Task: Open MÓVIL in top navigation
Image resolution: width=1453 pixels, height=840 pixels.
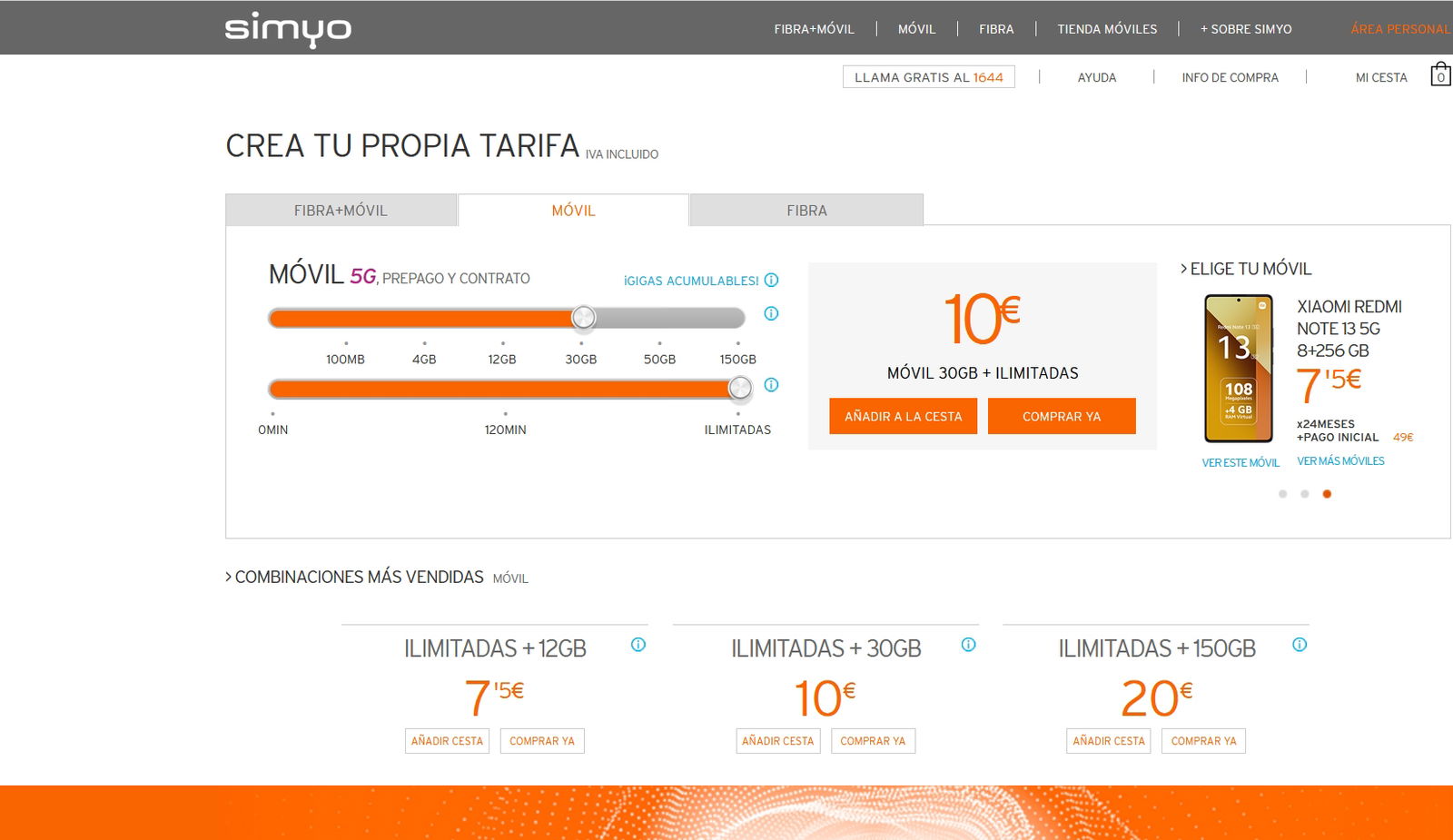Action: [916, 29]
